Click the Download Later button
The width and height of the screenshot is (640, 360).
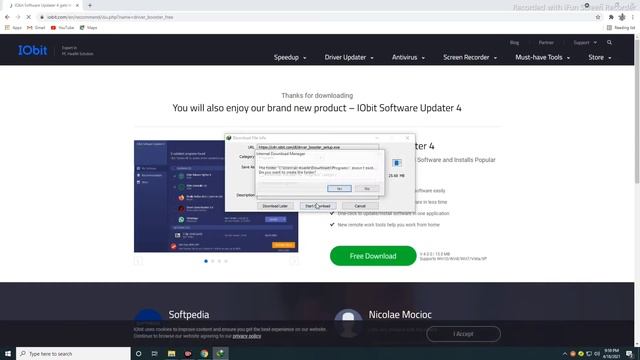coord(275,206)
